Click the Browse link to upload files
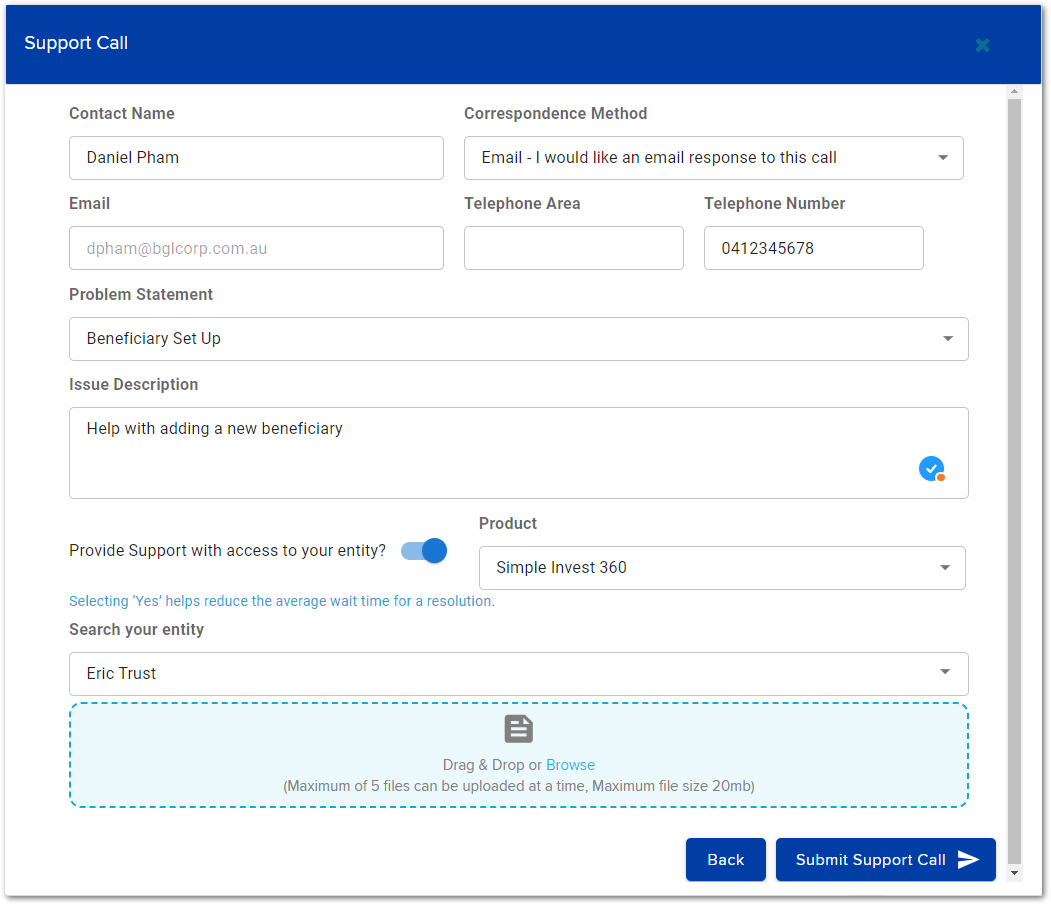Image resolution: width=1051 pixels, height=905 pixels. [570, 765]
